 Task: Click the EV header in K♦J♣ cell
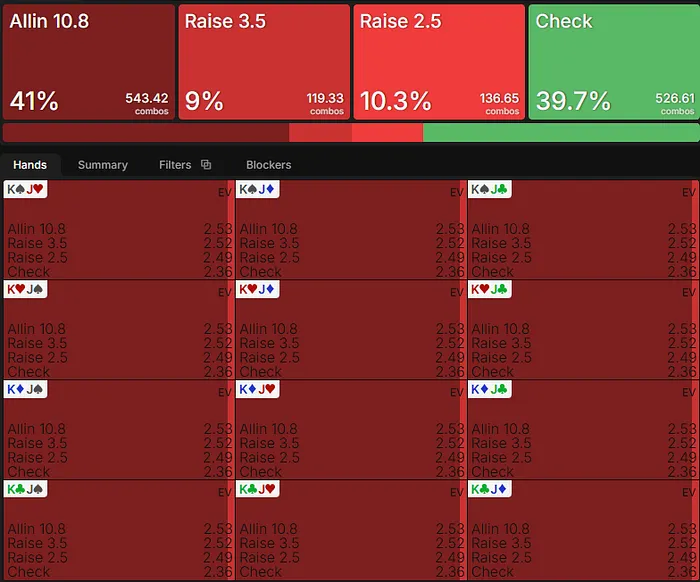tap(689, 392)
